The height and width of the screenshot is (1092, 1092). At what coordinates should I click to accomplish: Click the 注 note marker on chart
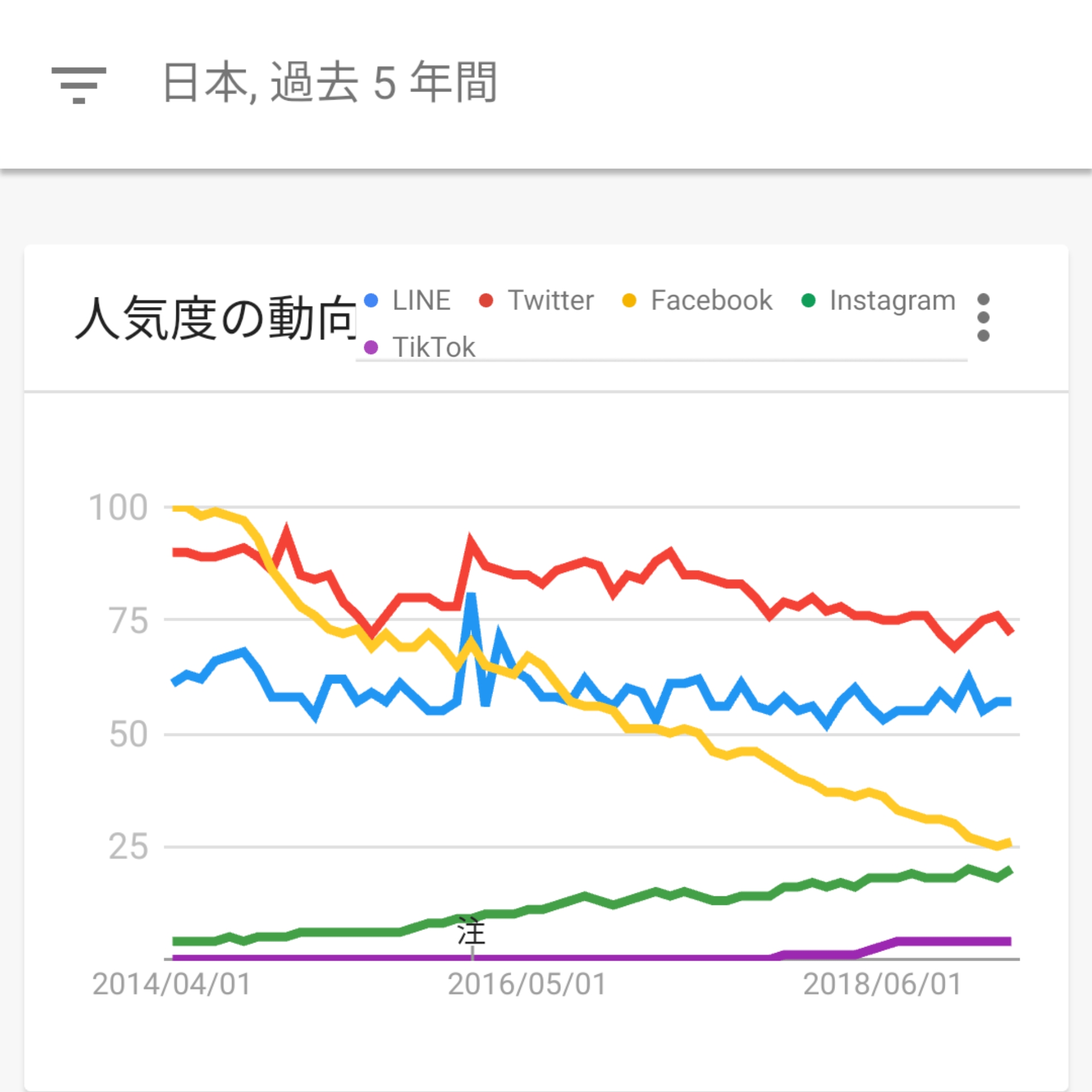pos(471,933)
